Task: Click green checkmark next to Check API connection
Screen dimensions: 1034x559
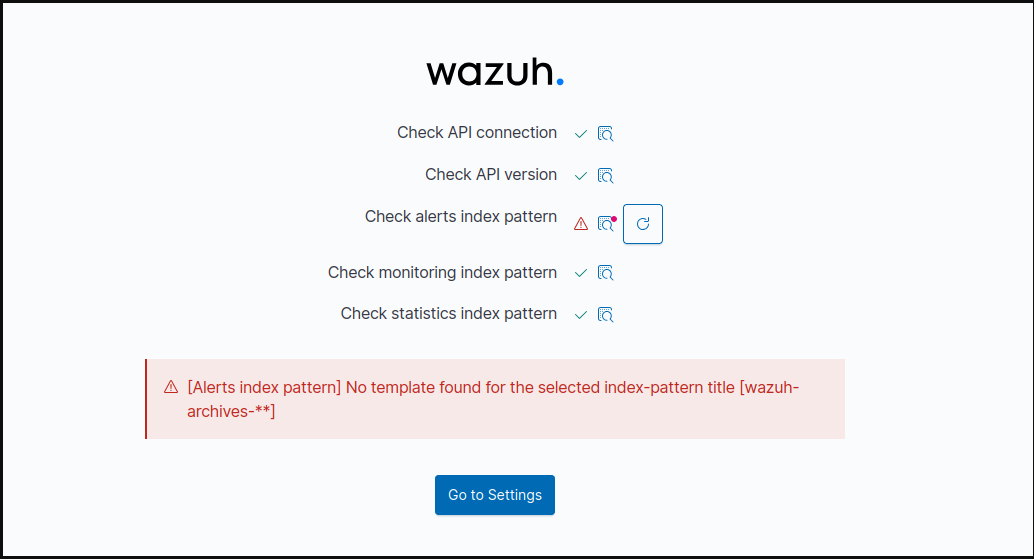Action: (581, 133)
